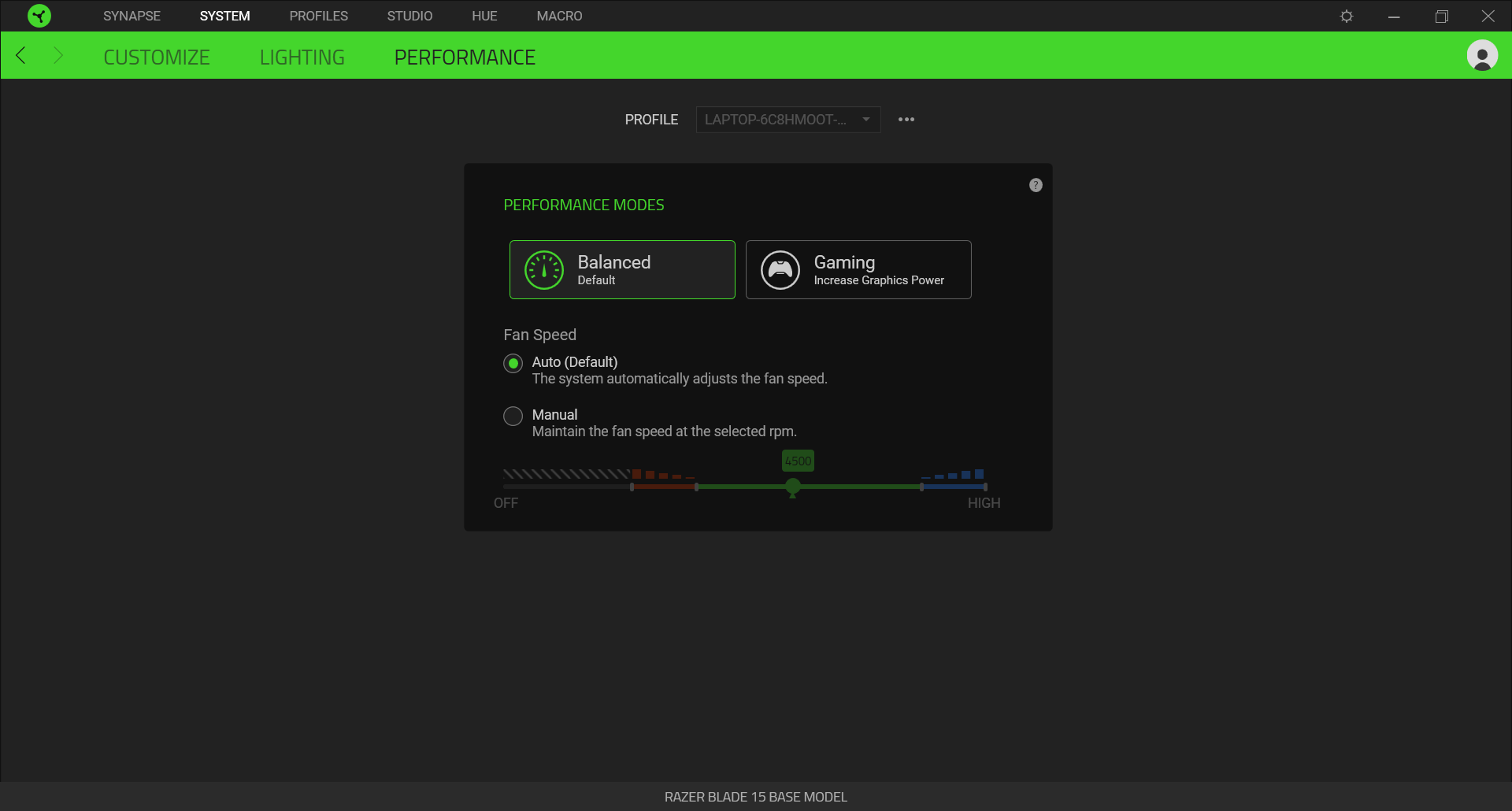Click the red low-speed slider segment
The image size is (1512, 811).
tap(664, 487)
